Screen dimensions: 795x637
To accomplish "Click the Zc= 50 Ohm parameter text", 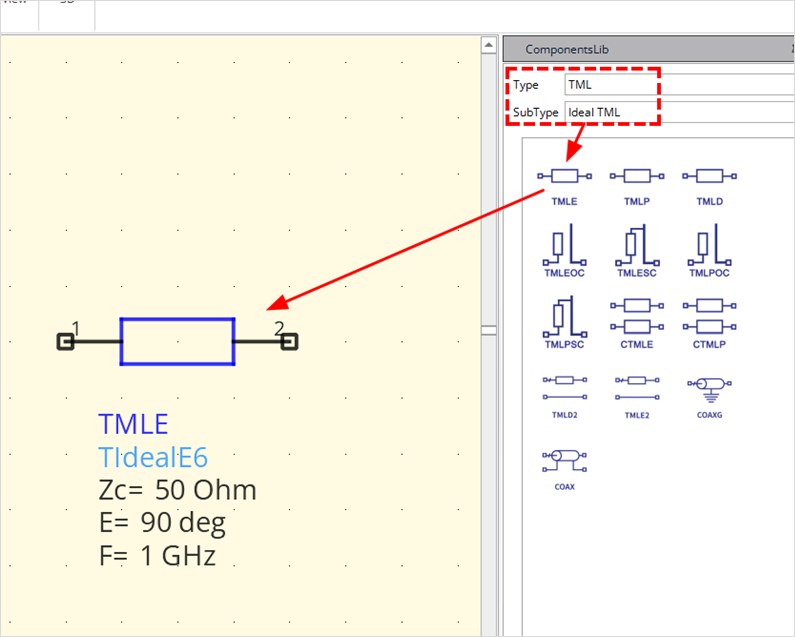I will [x=177, y=490].
